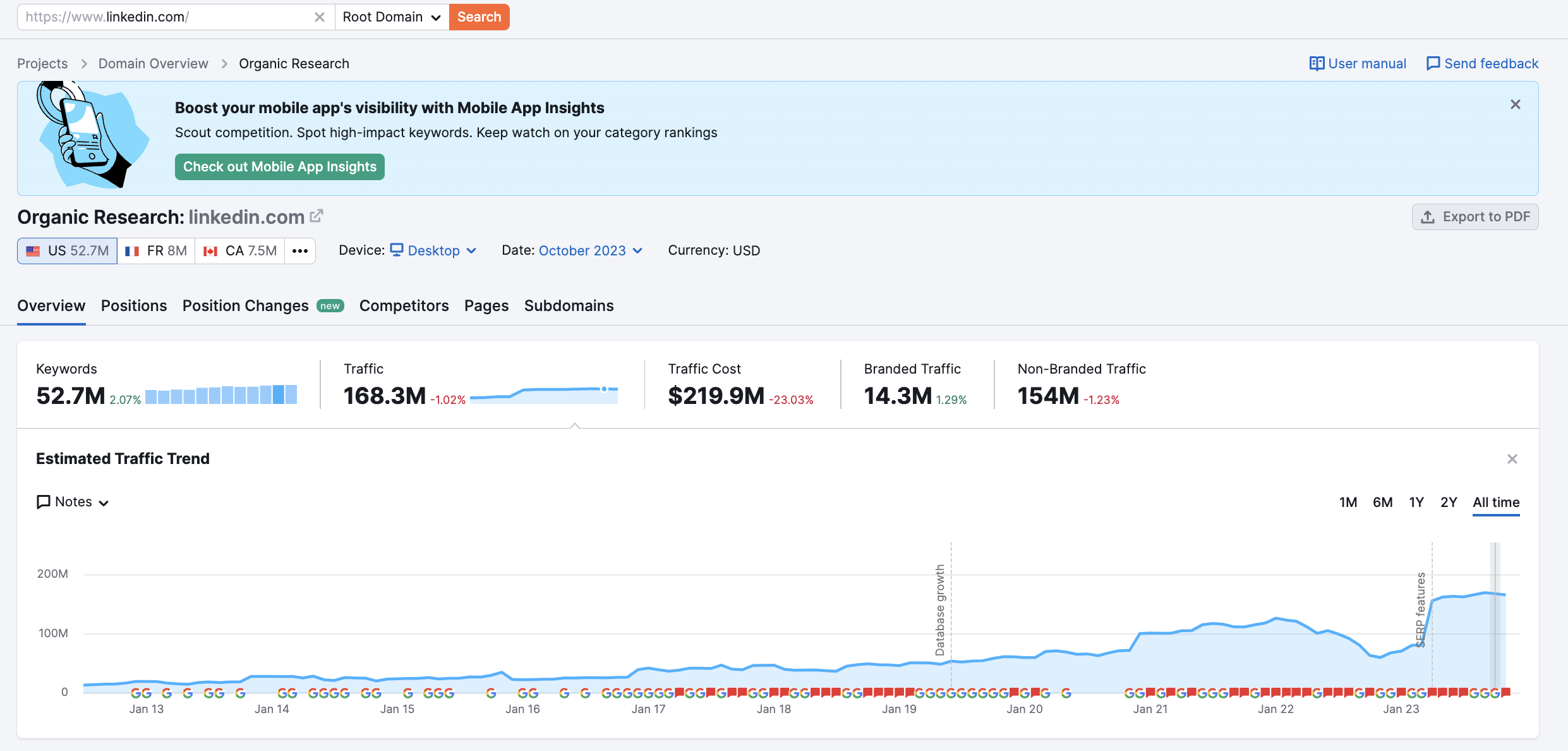Open the October 2023 date selector

[x=582, y=250]
